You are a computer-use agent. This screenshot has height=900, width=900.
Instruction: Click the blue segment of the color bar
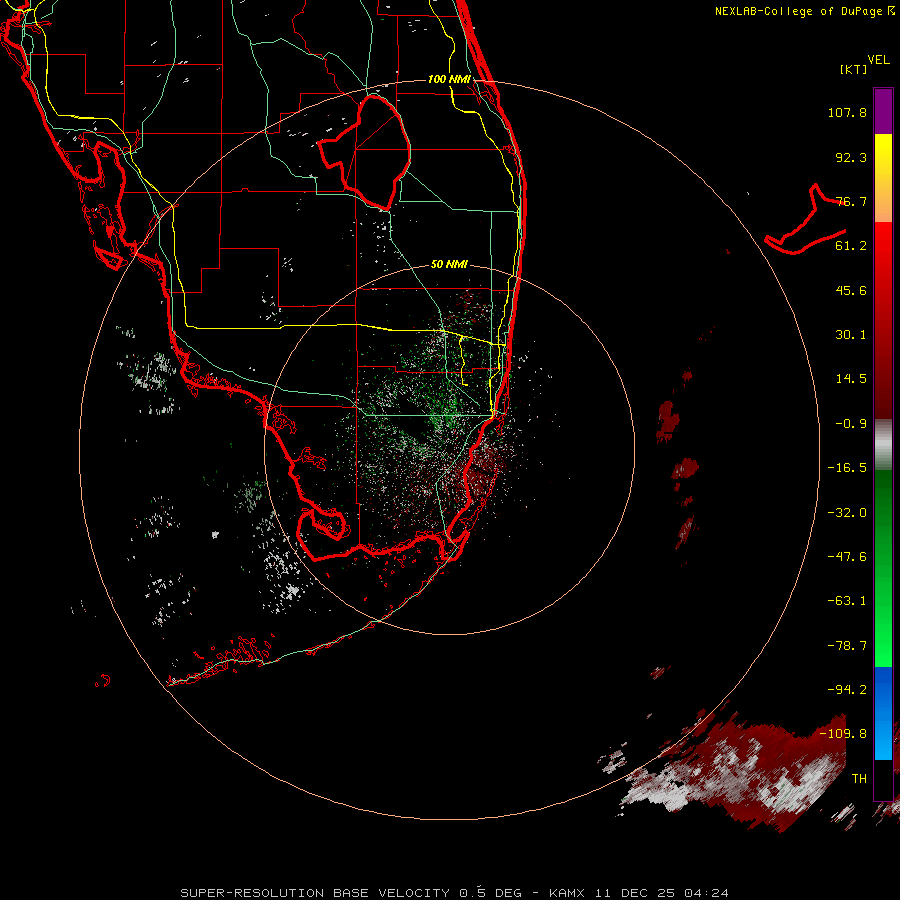883,713
